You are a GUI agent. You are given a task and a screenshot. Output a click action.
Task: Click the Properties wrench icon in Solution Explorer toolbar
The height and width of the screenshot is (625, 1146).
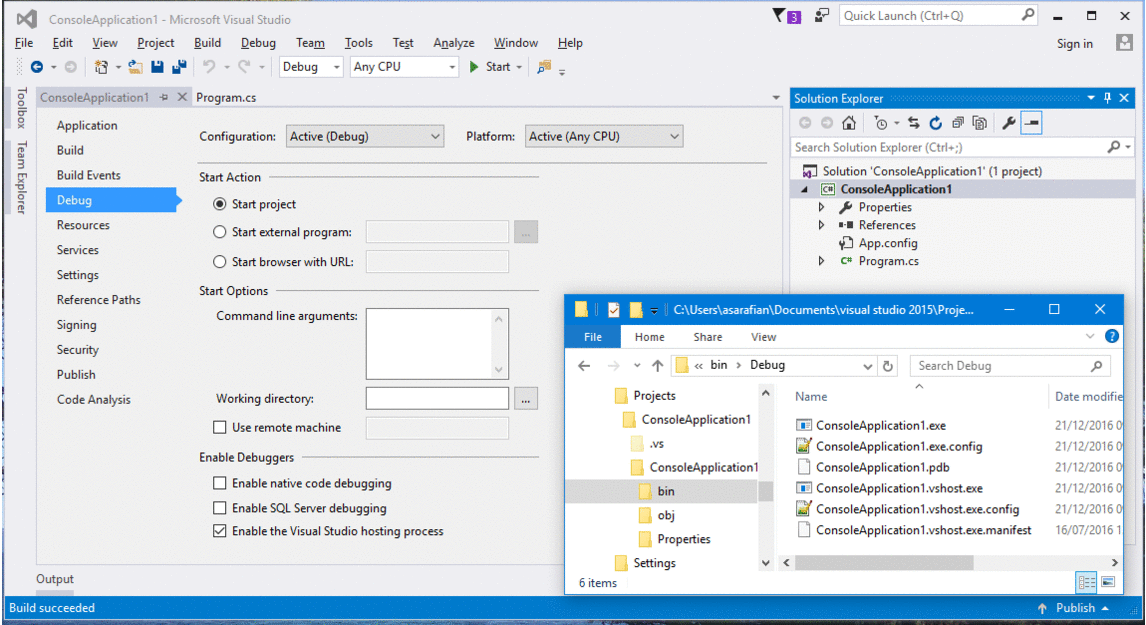1009,123
